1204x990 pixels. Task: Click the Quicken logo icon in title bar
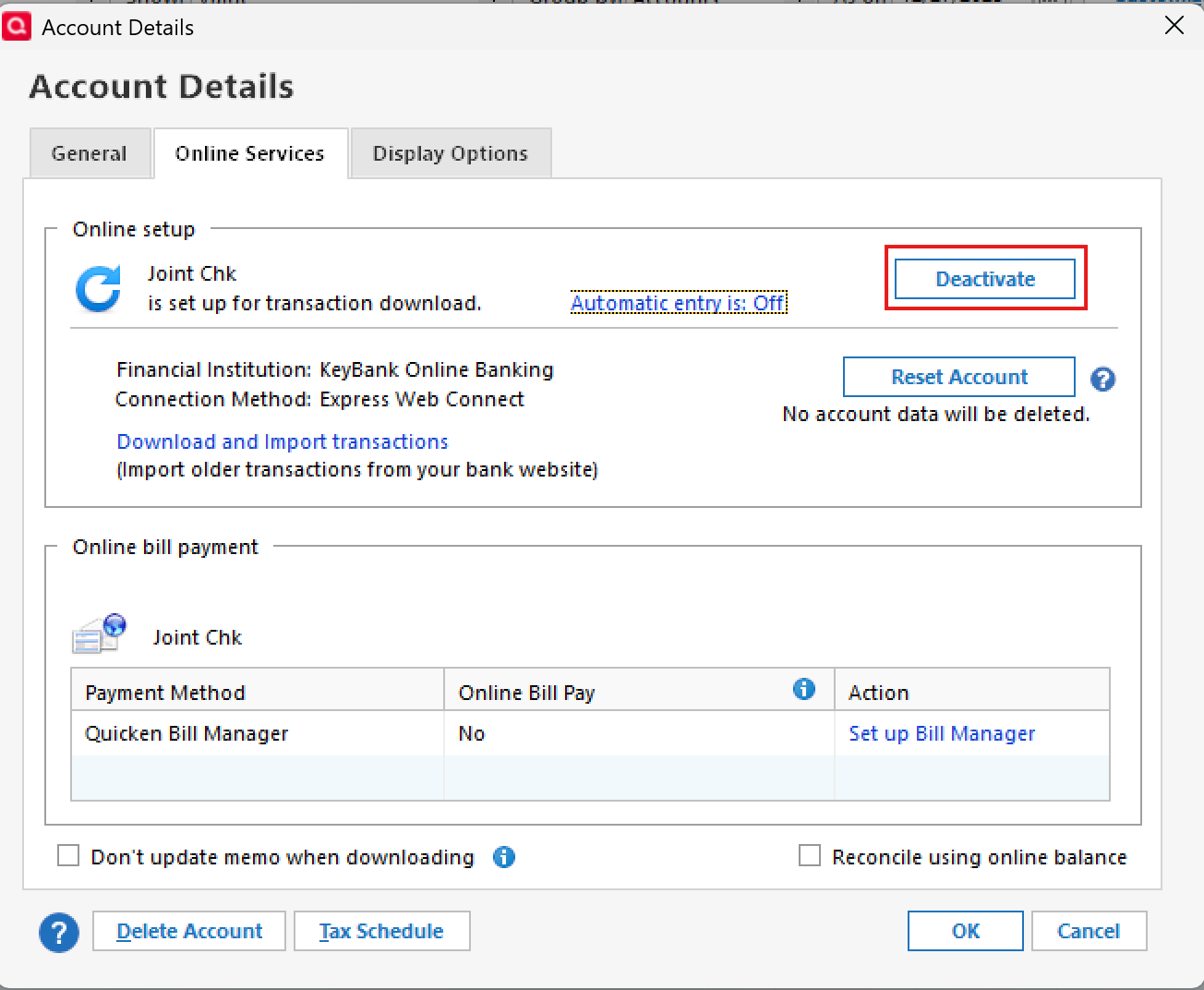pyautogui.click(x=17, y=27)
